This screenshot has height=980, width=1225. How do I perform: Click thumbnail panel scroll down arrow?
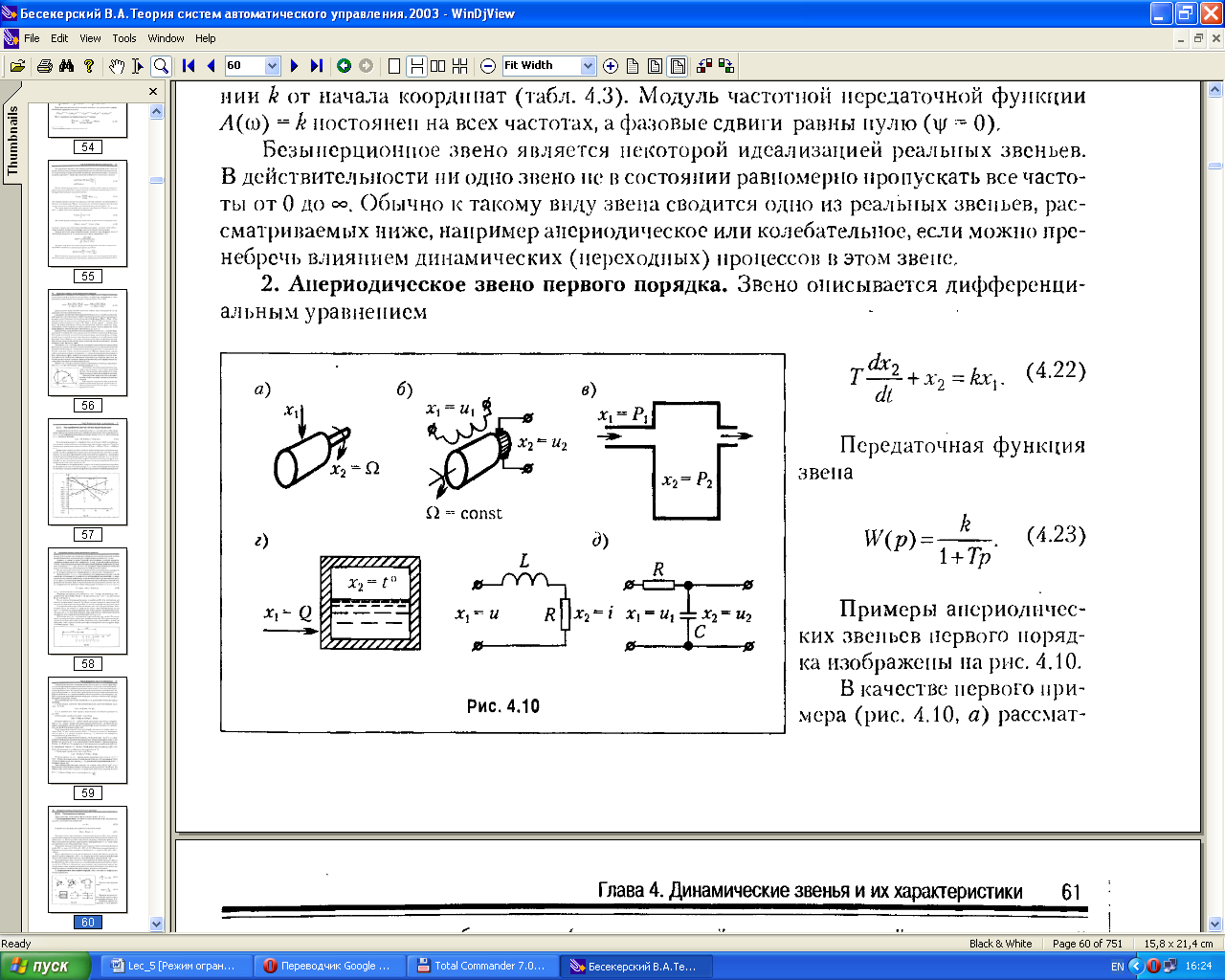[x=157, y=924]
